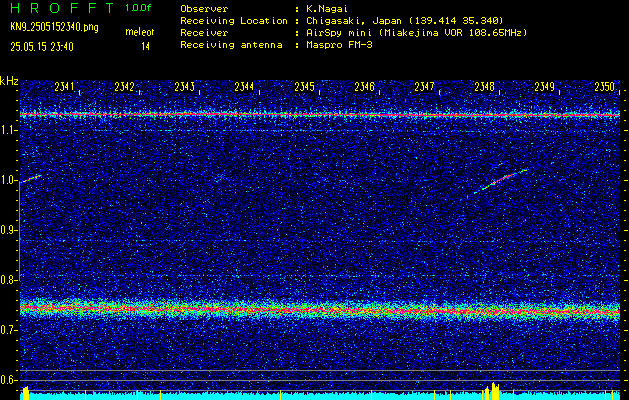Image resolution: width=629 pixels, height=400 pixels.
Task: Click the yellow intensity spike at the bottom left
Action: tap(26, 393)
